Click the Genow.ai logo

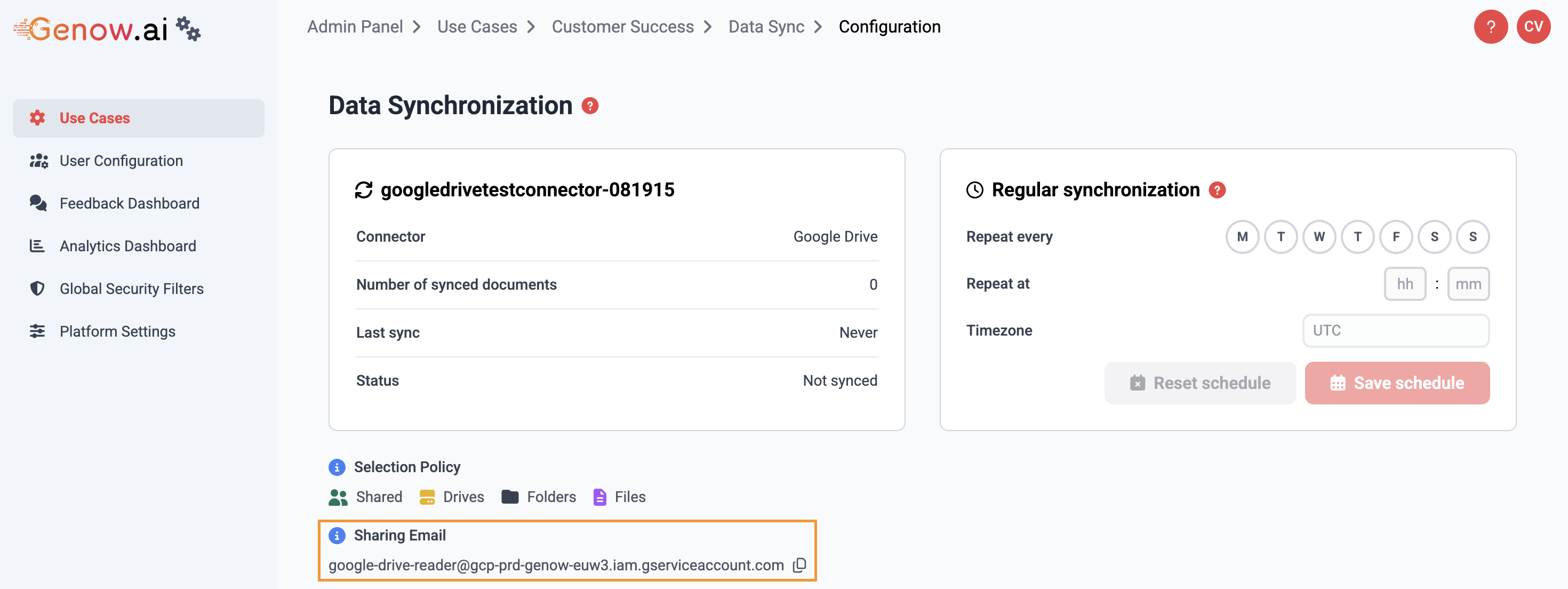(91, 29)
